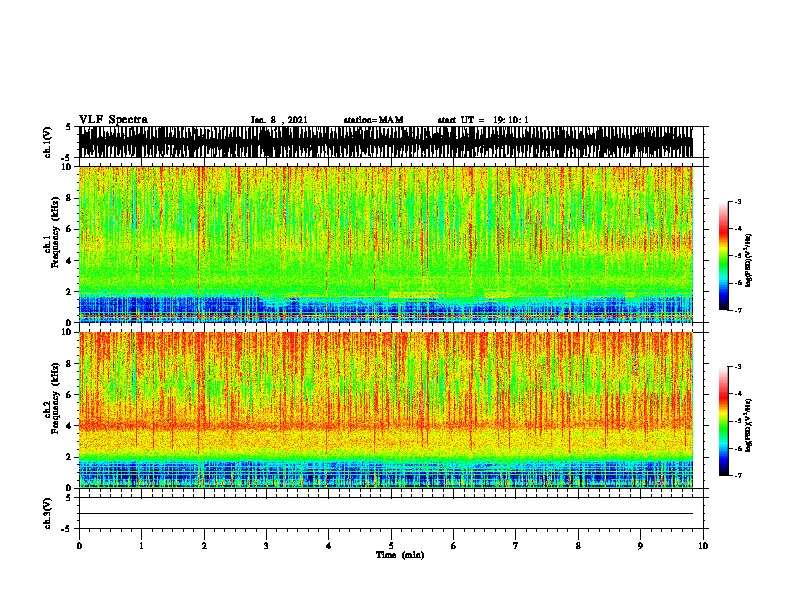Screen dimensions: 792x612
Task: Click the "-7" label on ch.1 color bar
Action: [x=737, y=310]
